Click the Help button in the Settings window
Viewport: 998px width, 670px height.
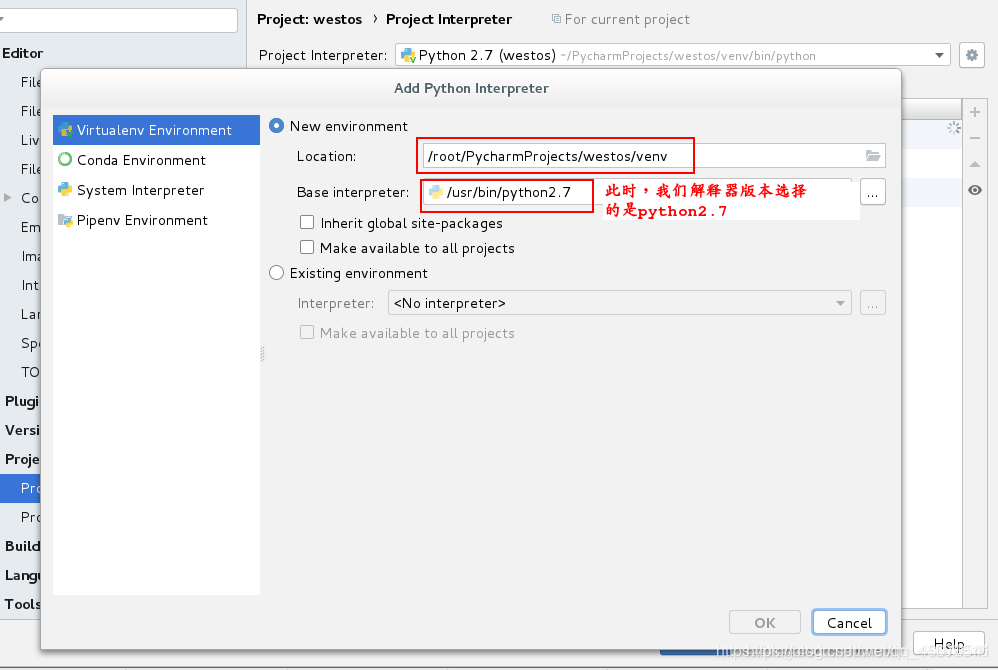click(x=948, y=644)
